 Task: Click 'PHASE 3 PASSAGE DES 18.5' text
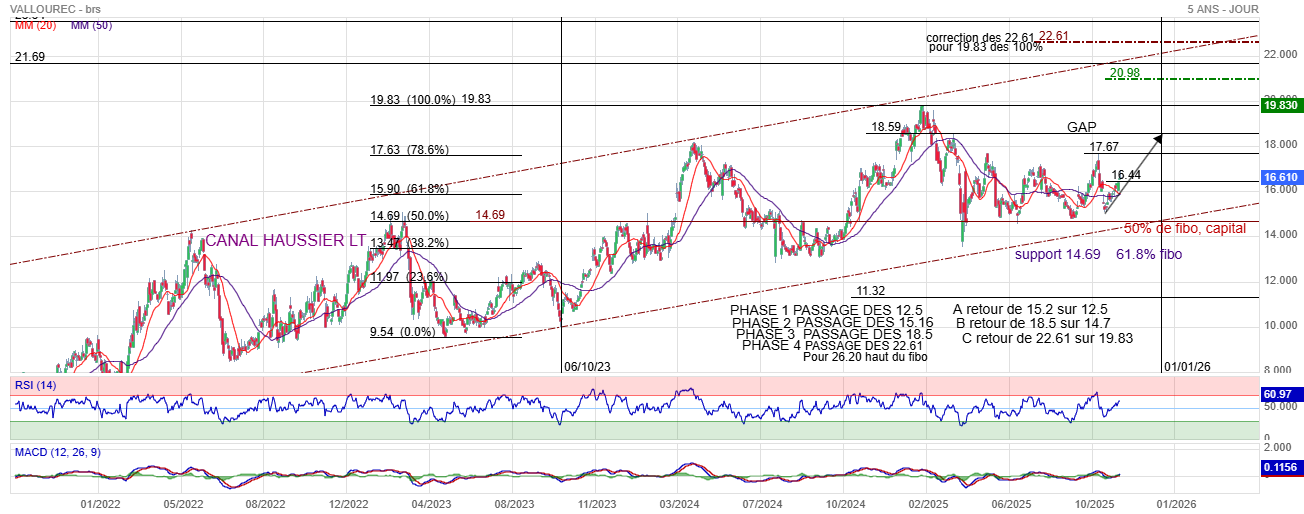click(x=834, y=335)
